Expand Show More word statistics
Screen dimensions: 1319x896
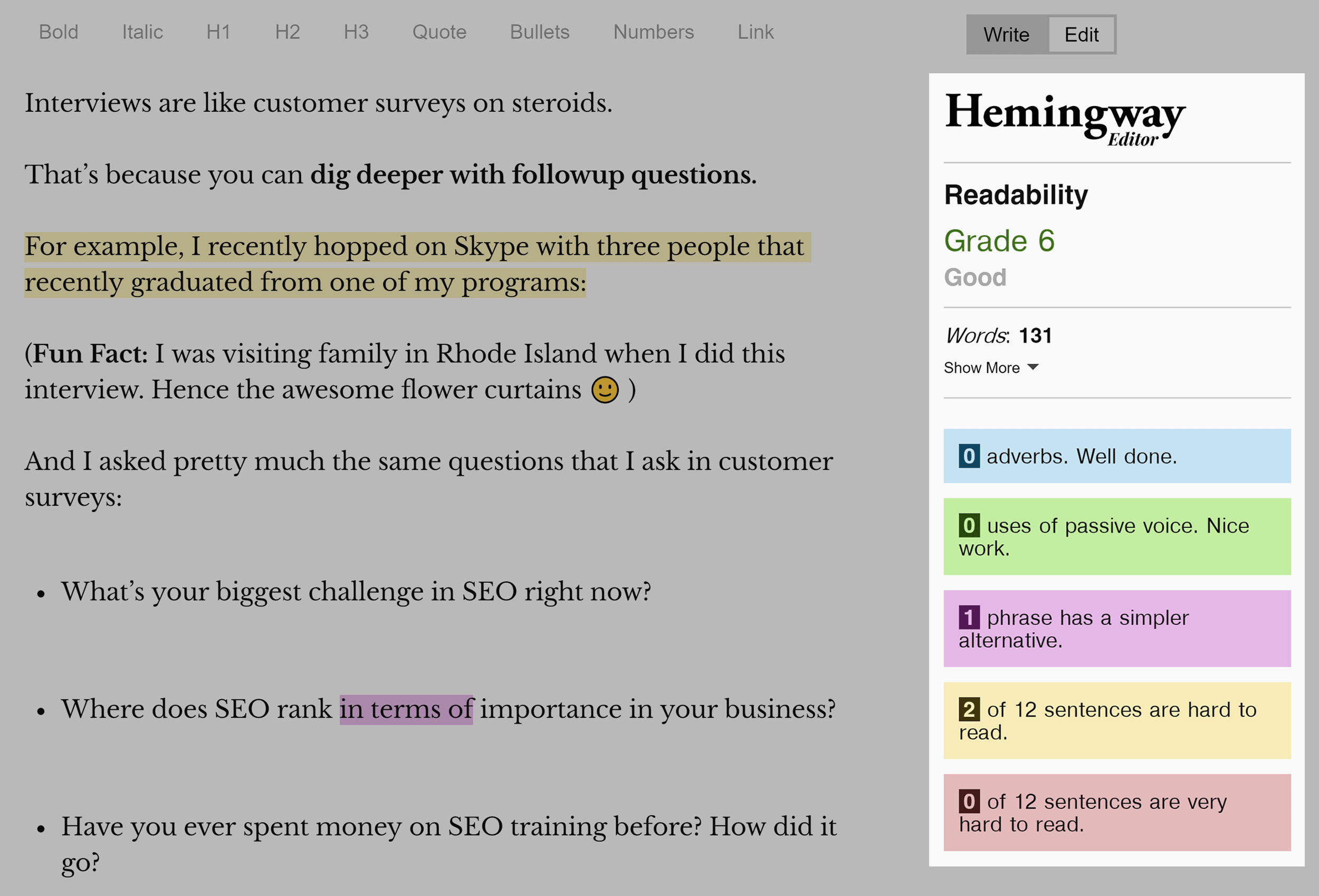pyautogui.click(x=991, y=368)
